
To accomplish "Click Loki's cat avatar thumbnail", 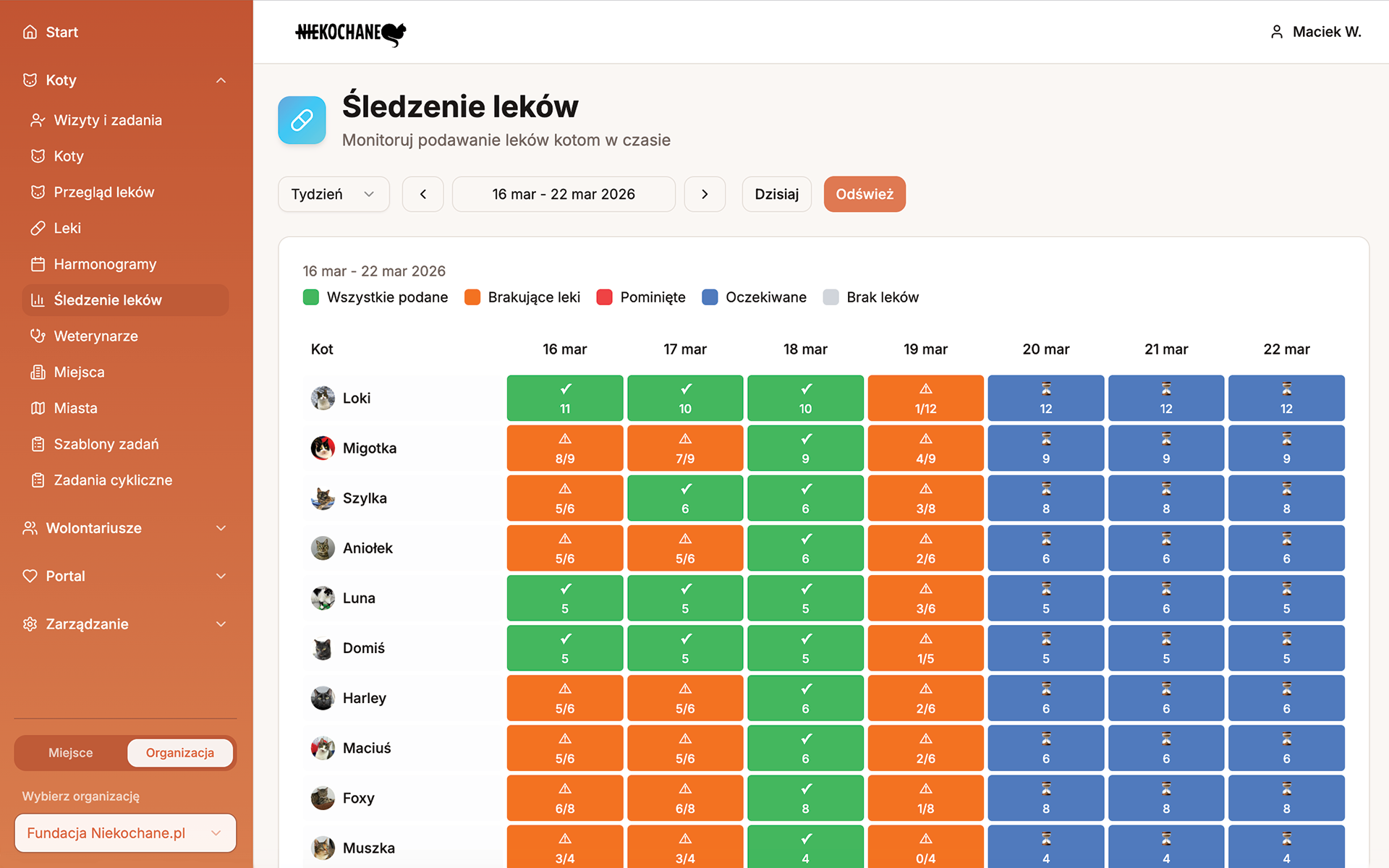I will pos(323,398).
